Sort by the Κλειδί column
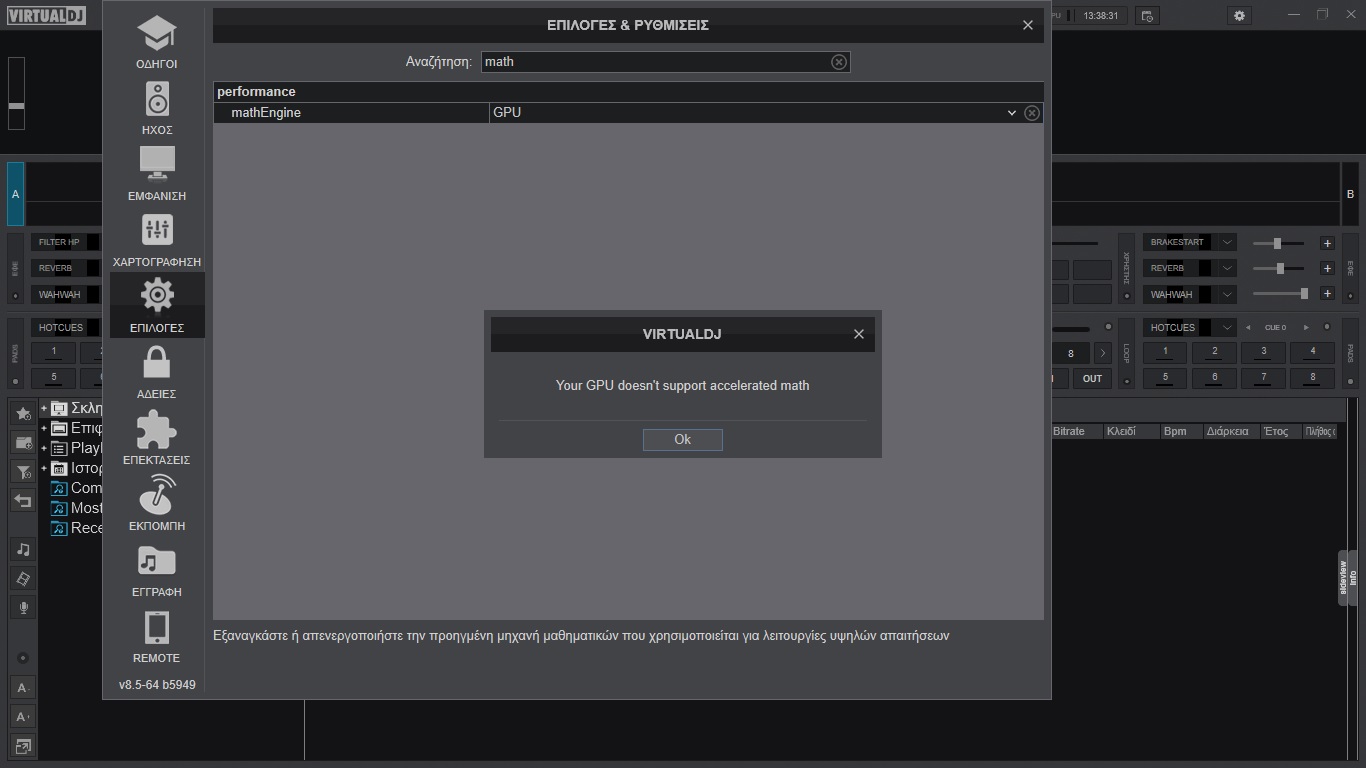 click(1130, 431)
